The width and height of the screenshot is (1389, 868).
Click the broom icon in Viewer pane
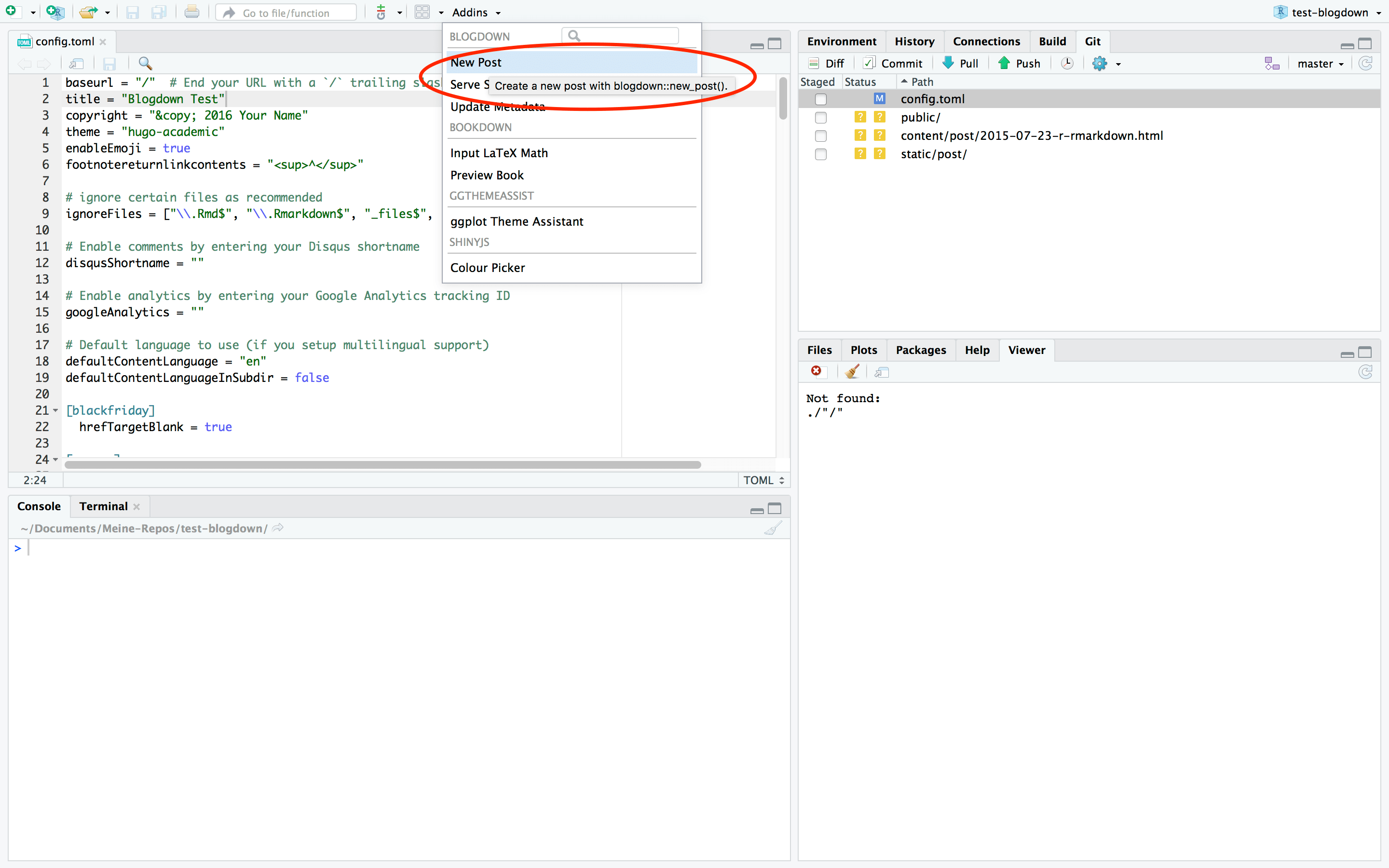[852, 372]
